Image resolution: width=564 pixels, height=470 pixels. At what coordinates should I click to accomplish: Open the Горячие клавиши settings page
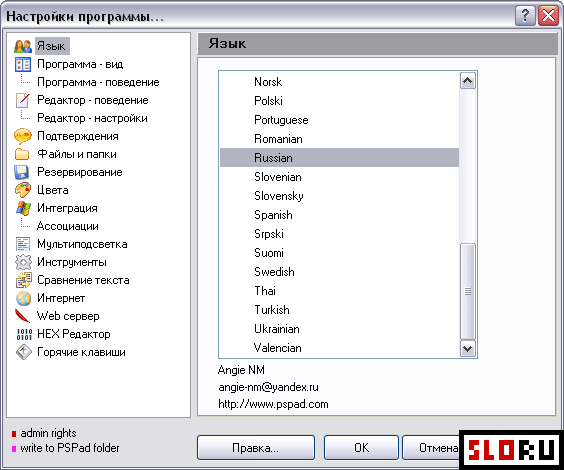[x=81, y=352]
